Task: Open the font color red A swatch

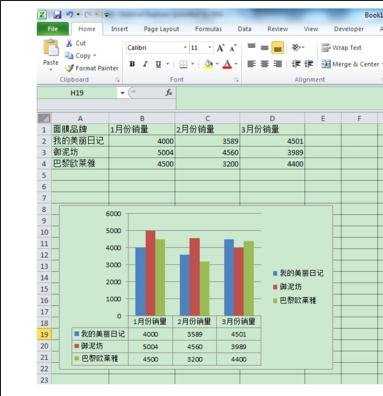Action: click(227, 64)
